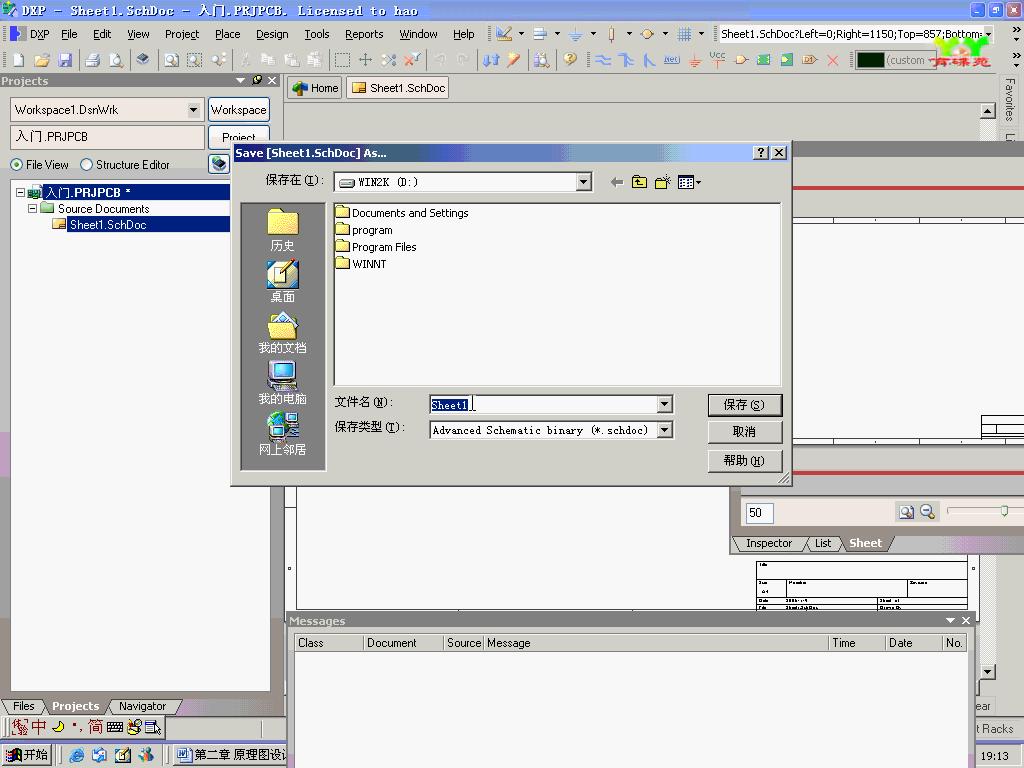This screenshot has width=1024, height=768.
Task: Open the Messages panel options arrow
Action: coord(950,620)
